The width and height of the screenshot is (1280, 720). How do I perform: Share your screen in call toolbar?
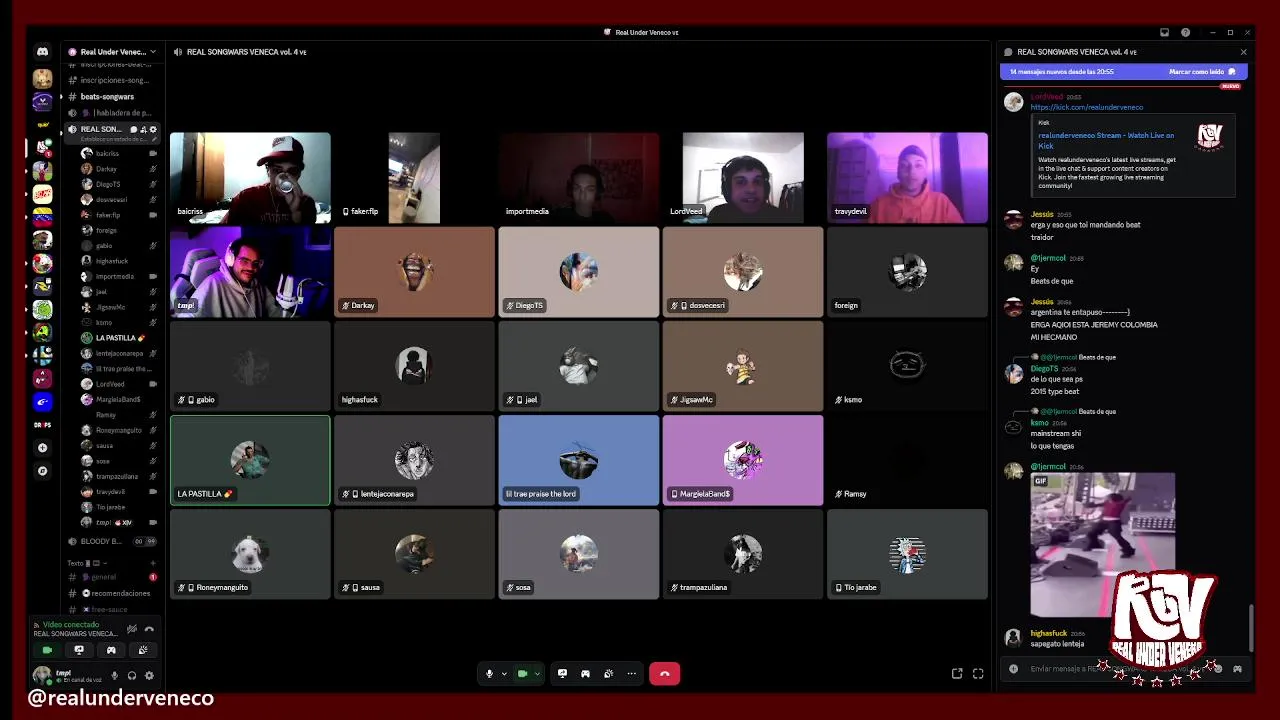562,674
